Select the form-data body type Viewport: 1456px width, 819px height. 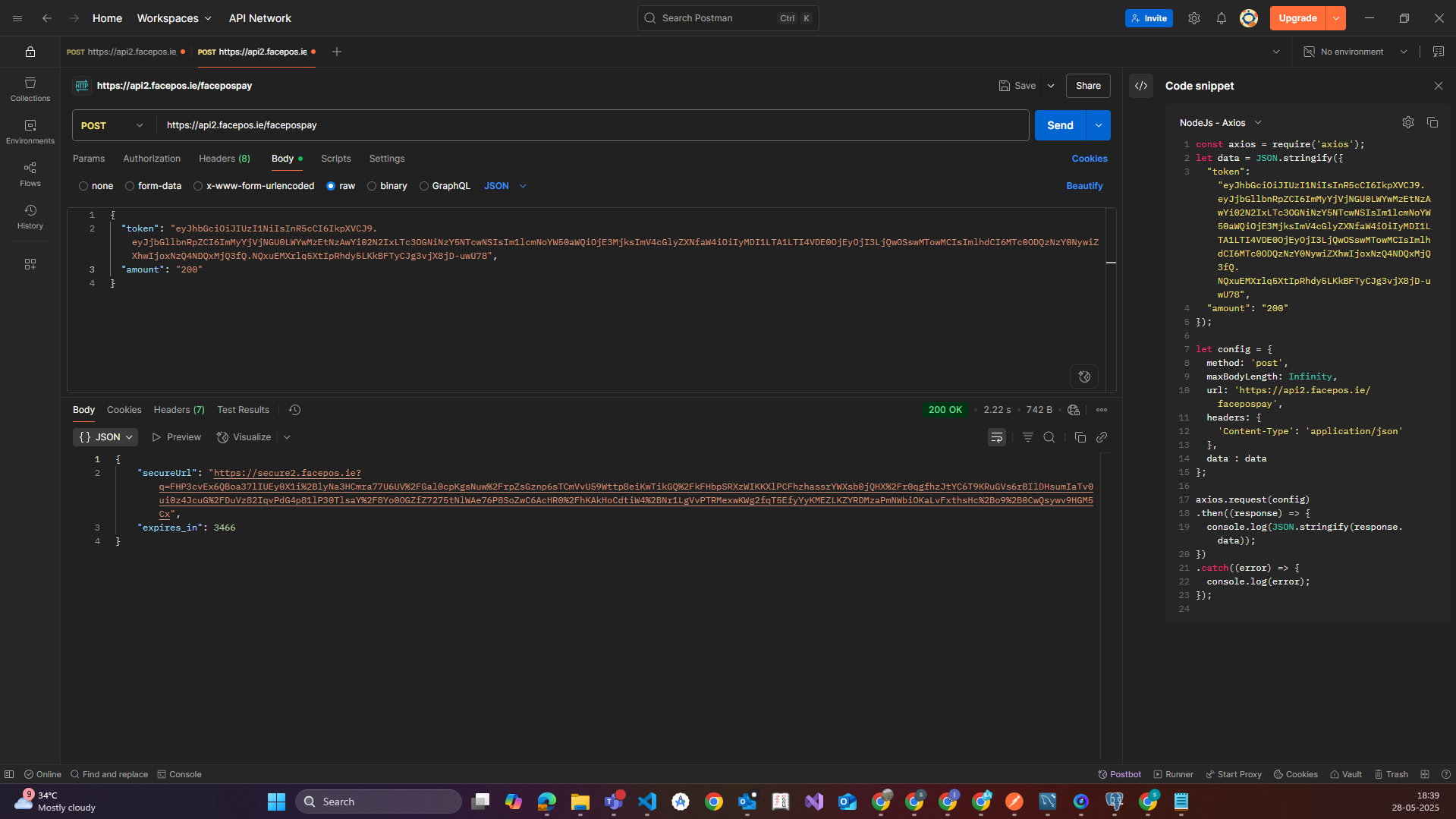tap(153, 186)
